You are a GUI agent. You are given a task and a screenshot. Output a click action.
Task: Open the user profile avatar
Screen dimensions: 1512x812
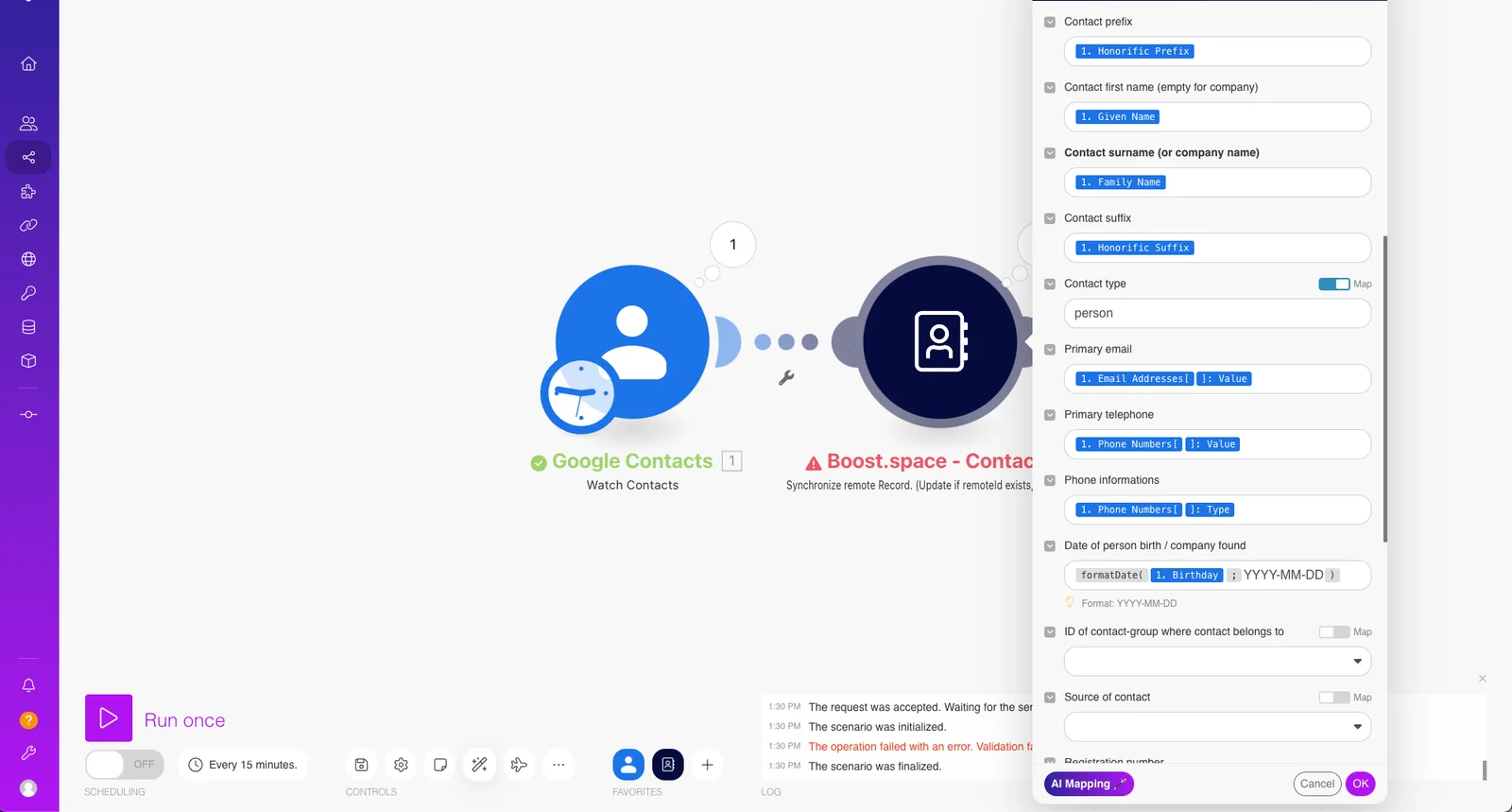tap(28, 788)
